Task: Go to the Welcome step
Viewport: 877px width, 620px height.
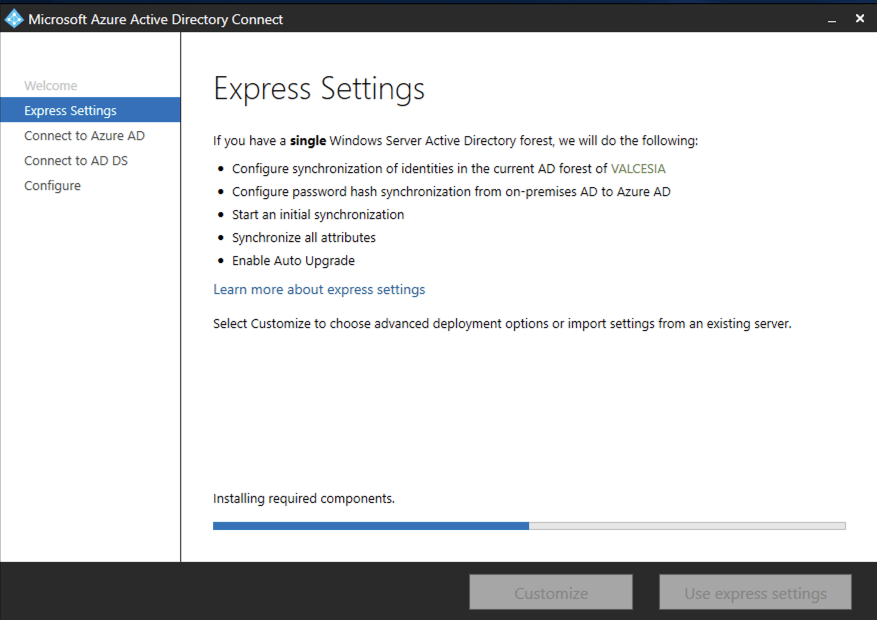Action: 51,86
